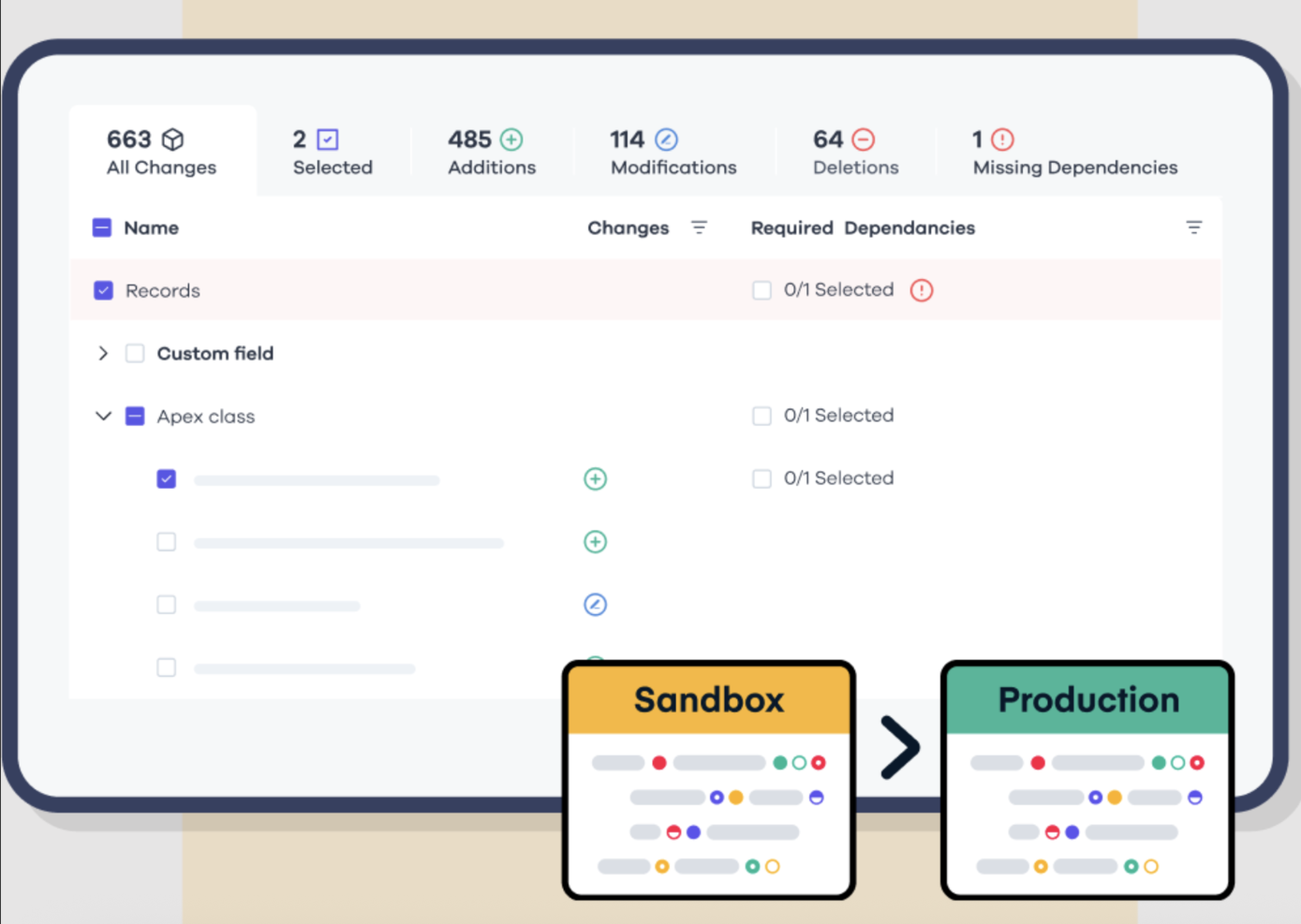Click the Production card header
Screen dimensions: 1301x924
click(x=1087, y=698)
